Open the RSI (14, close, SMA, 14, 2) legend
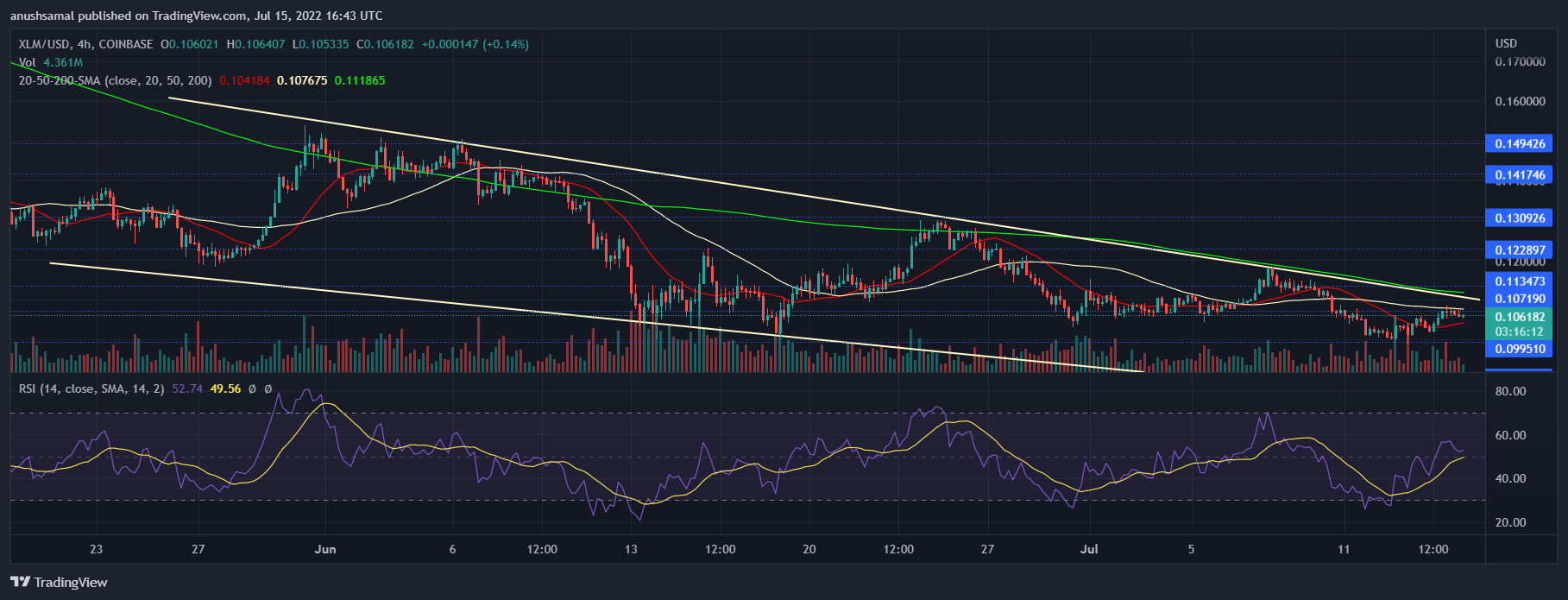 point(91,389)
